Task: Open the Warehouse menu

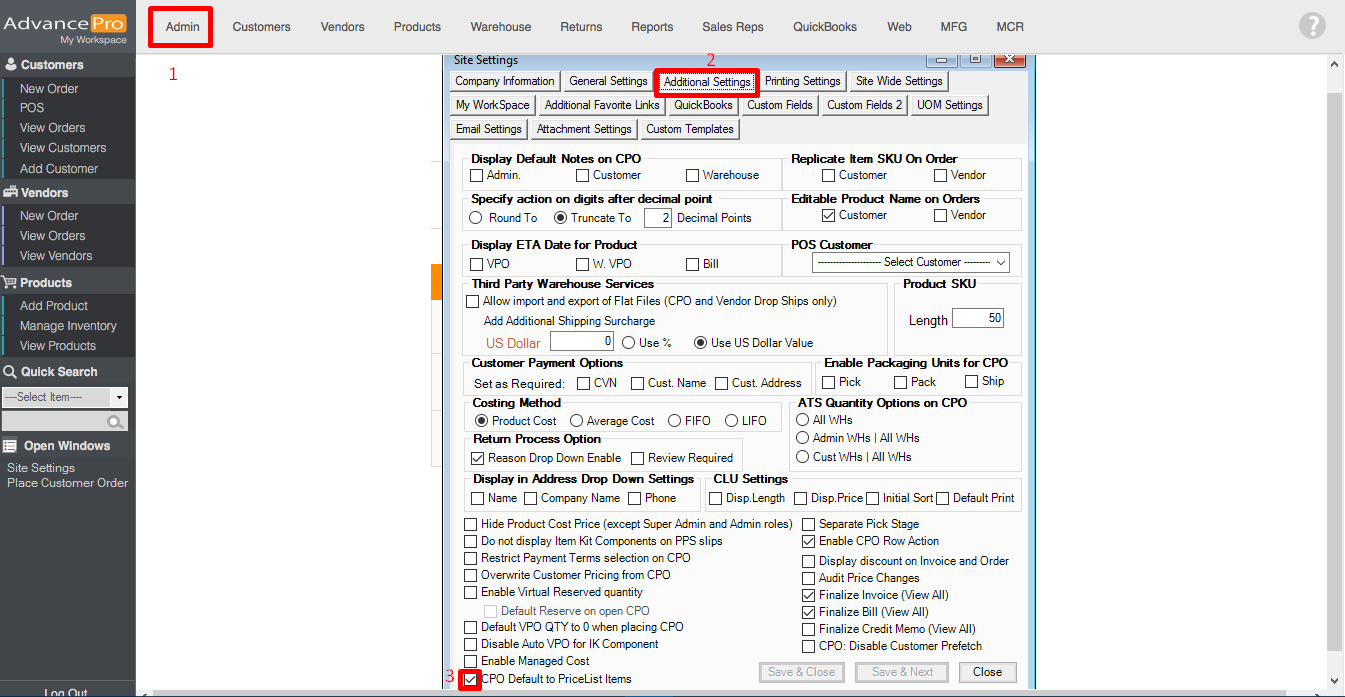Action: 500,27
